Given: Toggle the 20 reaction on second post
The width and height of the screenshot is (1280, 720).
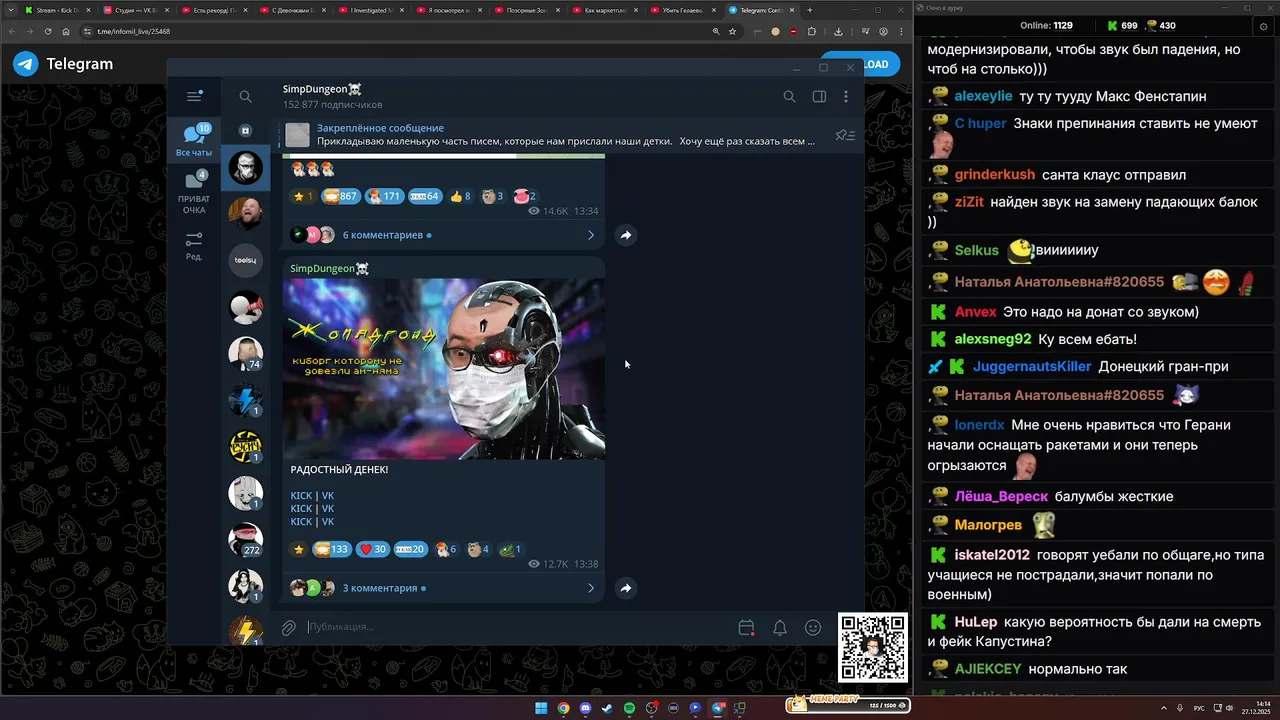Looking at the screenshot, I should pos(411,549).
